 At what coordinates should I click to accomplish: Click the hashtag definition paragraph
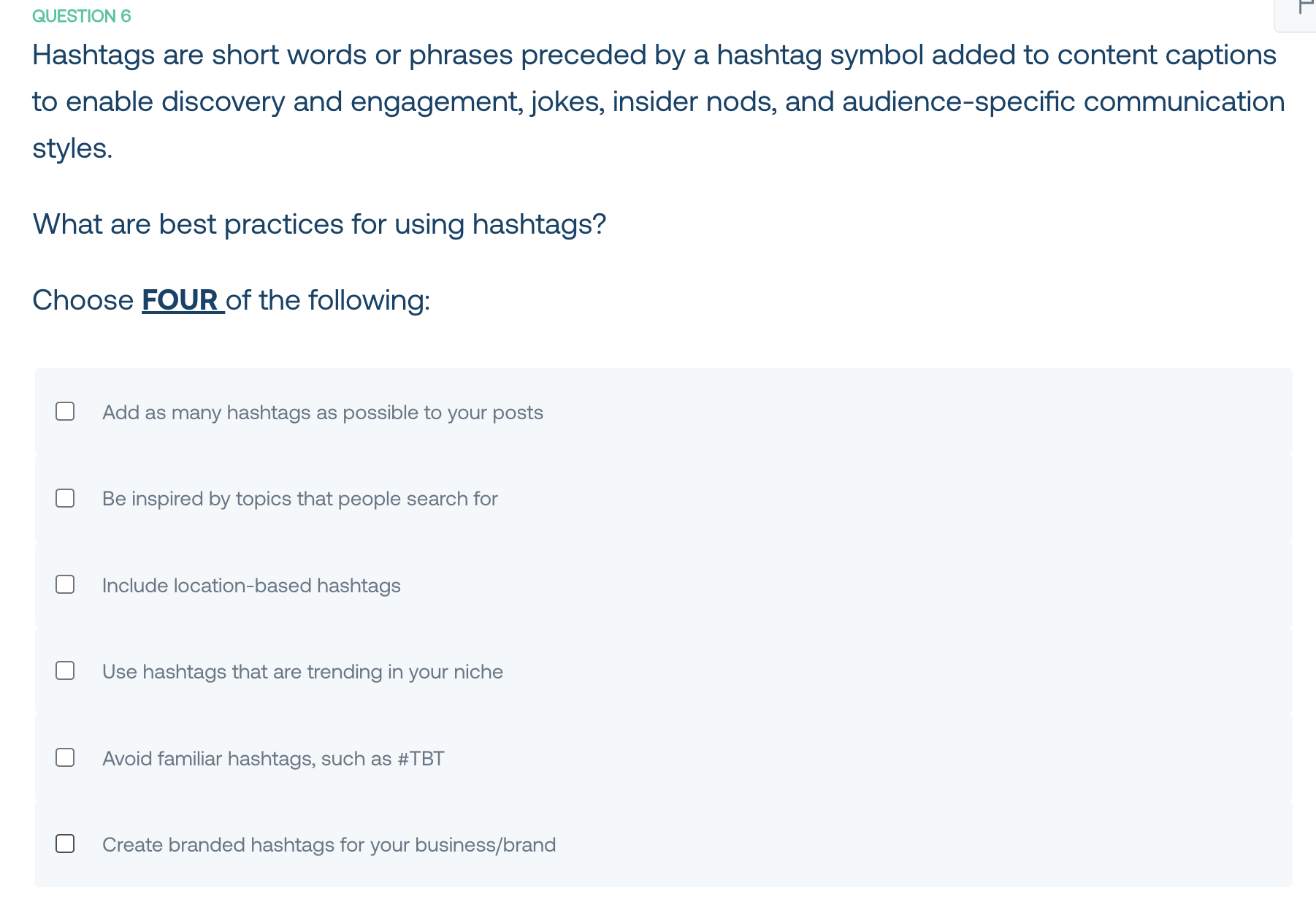pyautogui.click(x=658, y=102)
